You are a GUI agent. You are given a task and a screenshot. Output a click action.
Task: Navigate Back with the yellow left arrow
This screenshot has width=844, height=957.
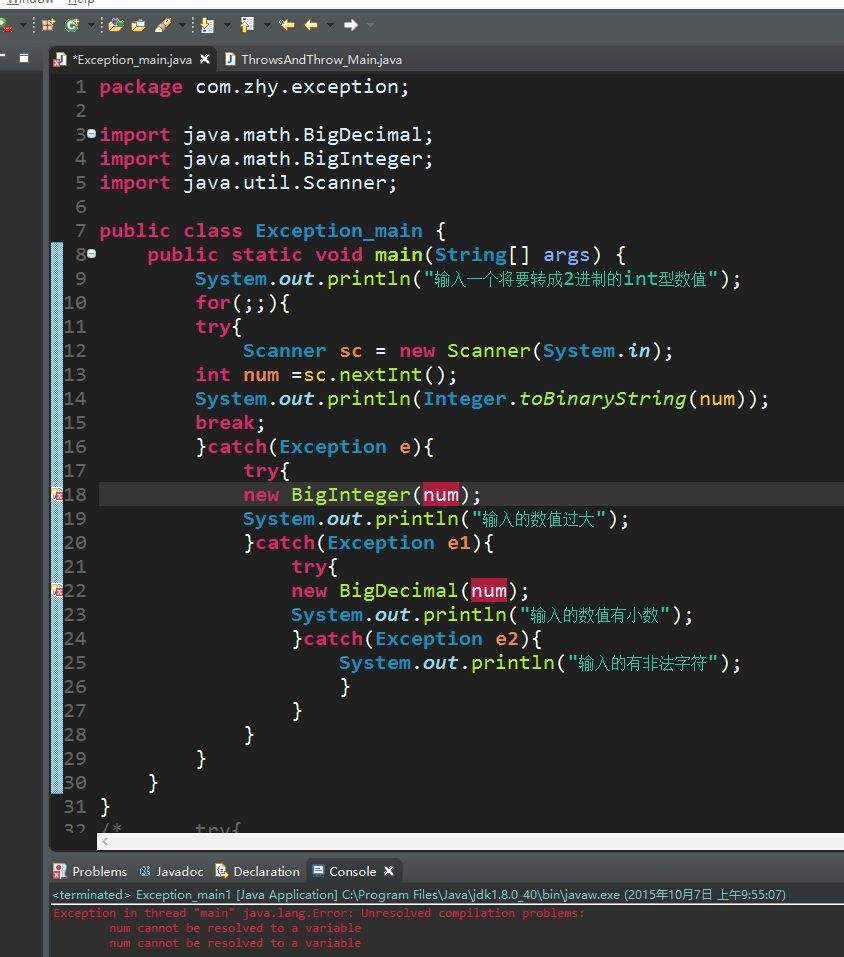[311, 25]
